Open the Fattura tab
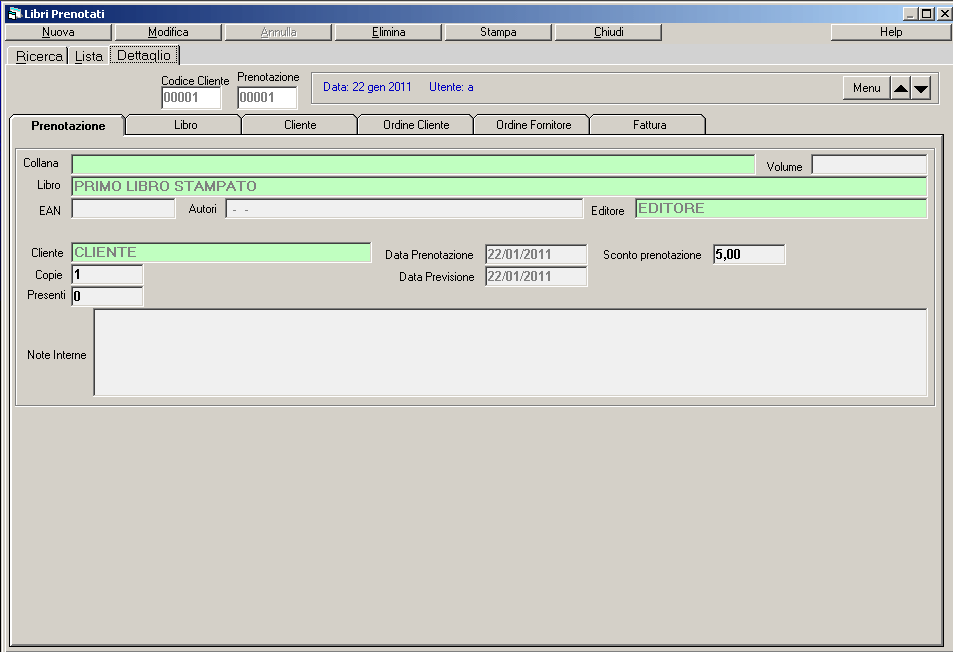Image resolution: width=953 pixels, height=652 pixels. tap(649, 125)
